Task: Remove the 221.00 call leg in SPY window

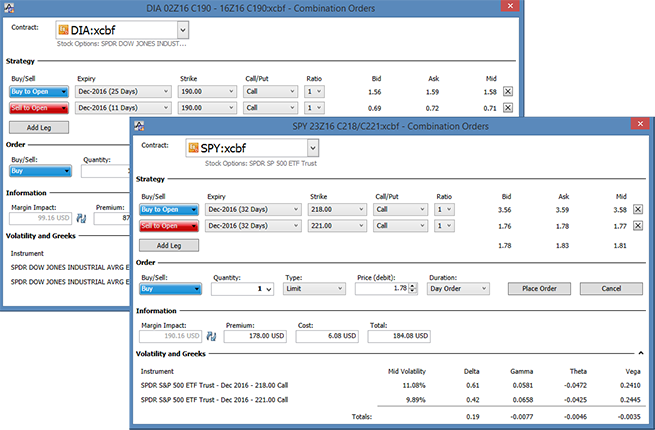Action: tap(638, 226)
